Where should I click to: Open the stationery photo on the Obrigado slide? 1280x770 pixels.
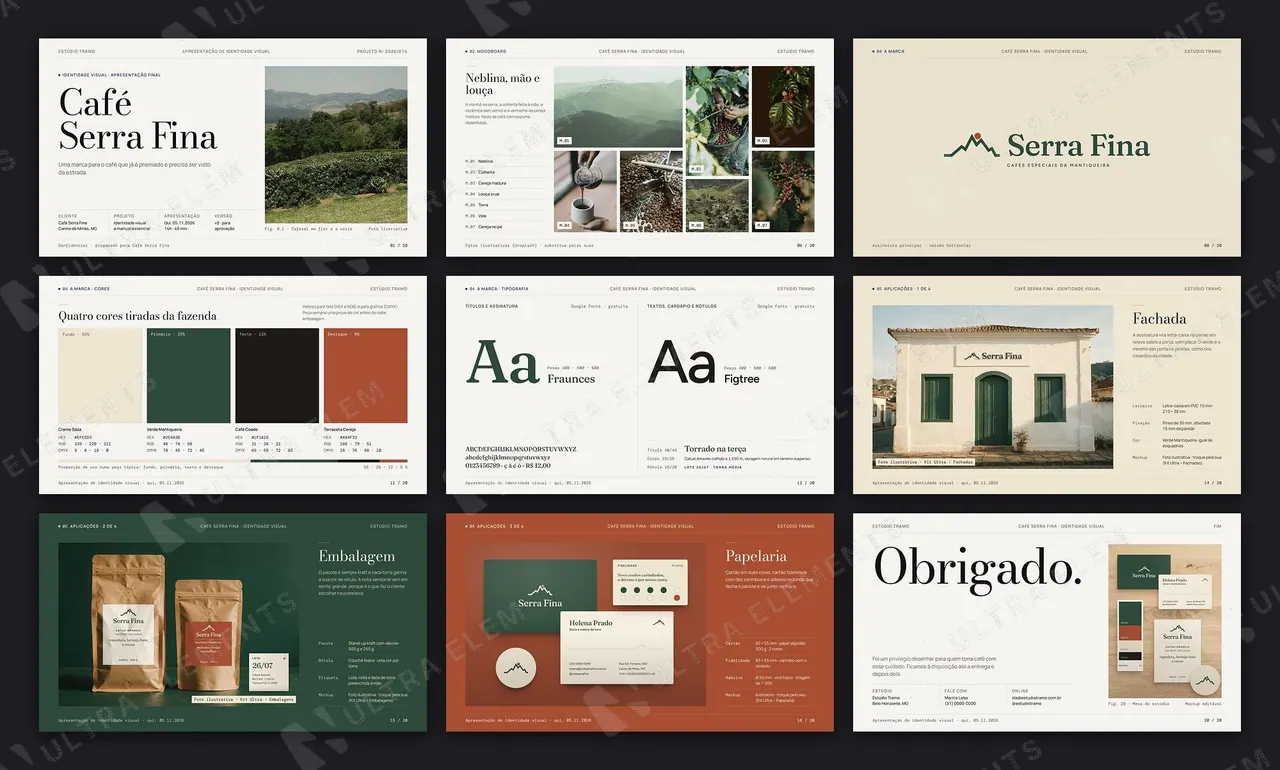(x=1165, y=621)
